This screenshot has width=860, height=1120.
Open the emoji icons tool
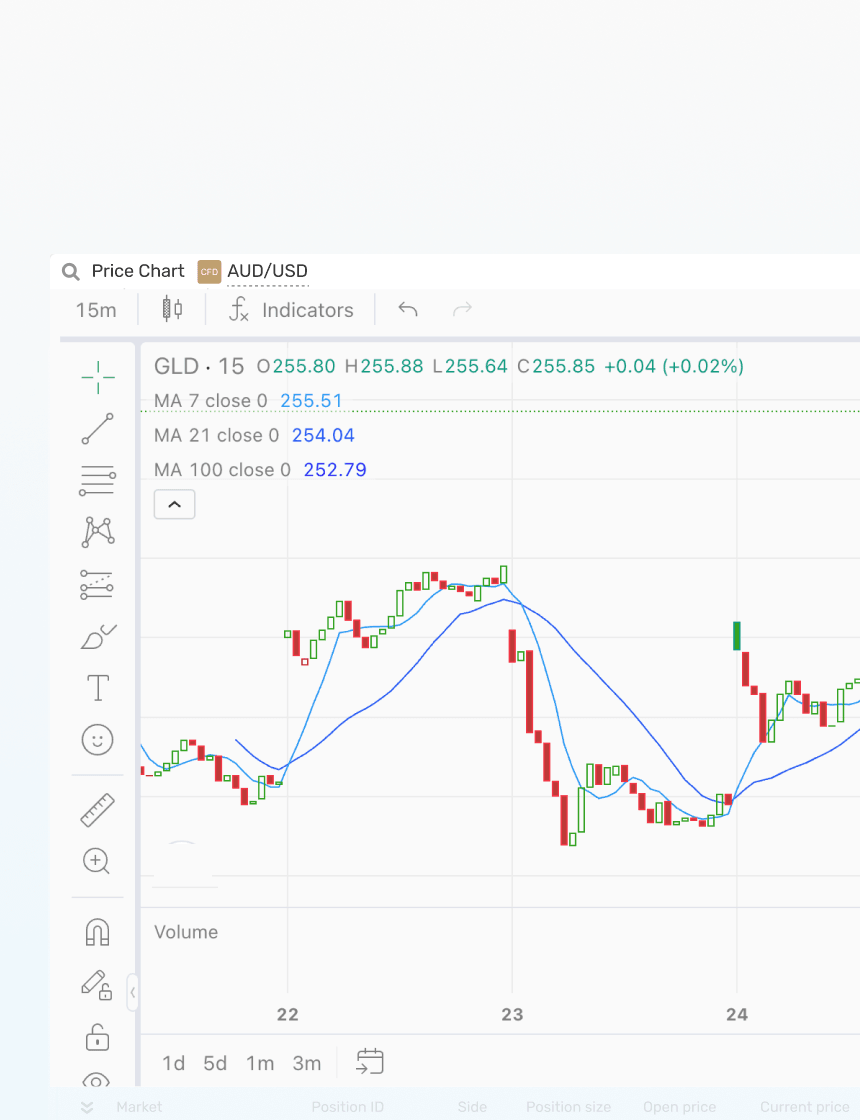point(98,739)
